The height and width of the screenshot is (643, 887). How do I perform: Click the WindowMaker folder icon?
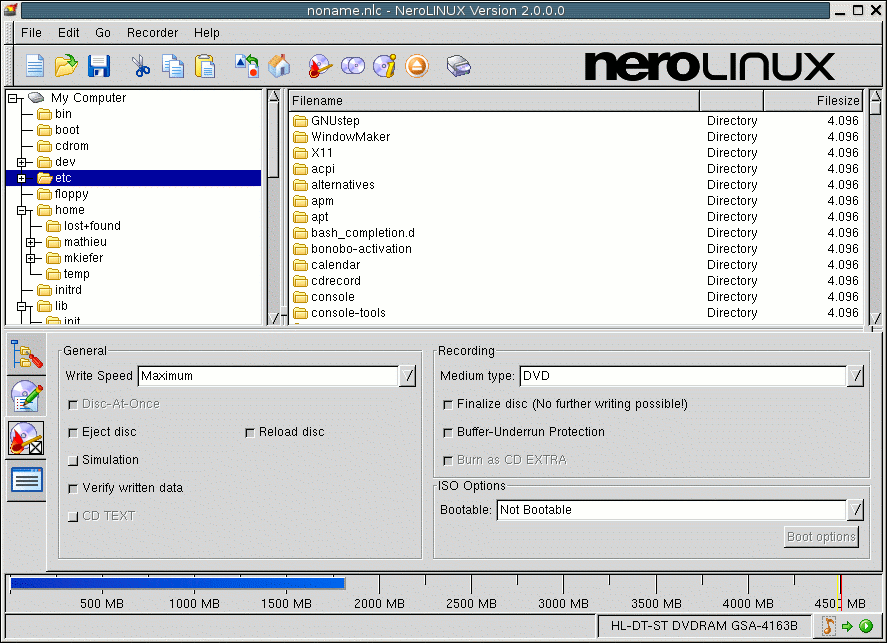[300, 137]
